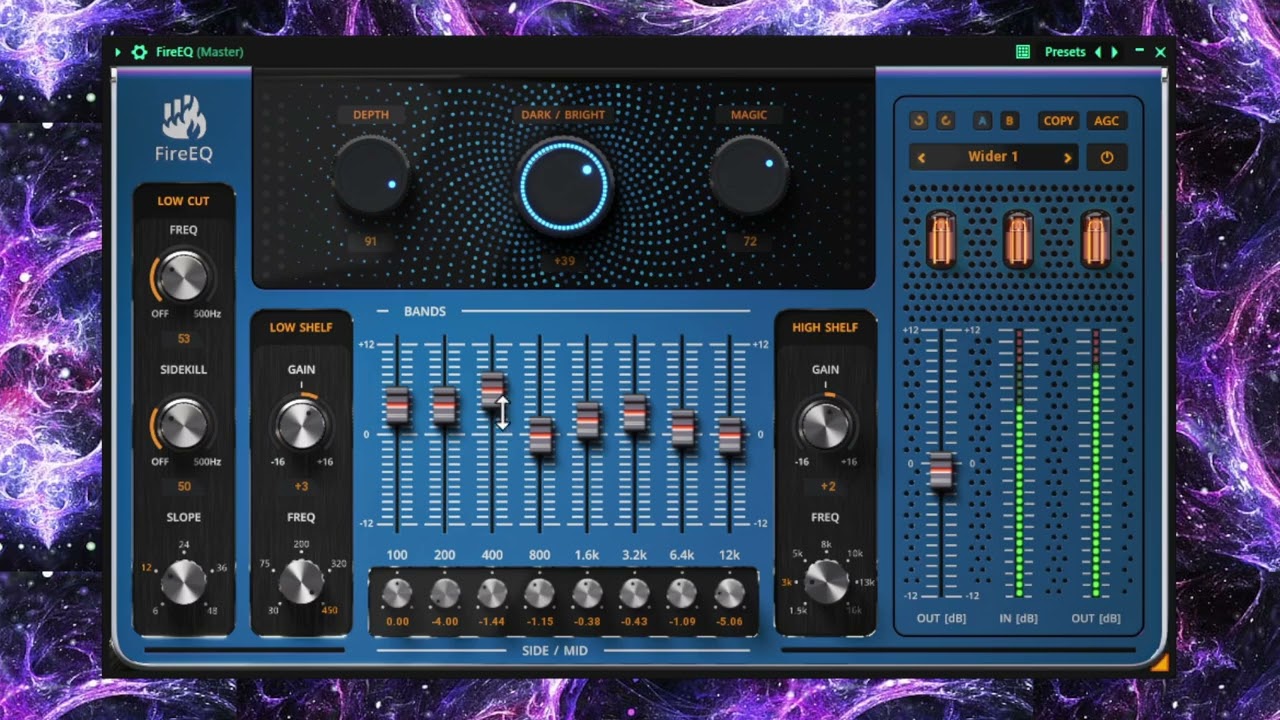Click the 3.2k band fader
The image size is (1280, 720).
(x=635, y=412)
